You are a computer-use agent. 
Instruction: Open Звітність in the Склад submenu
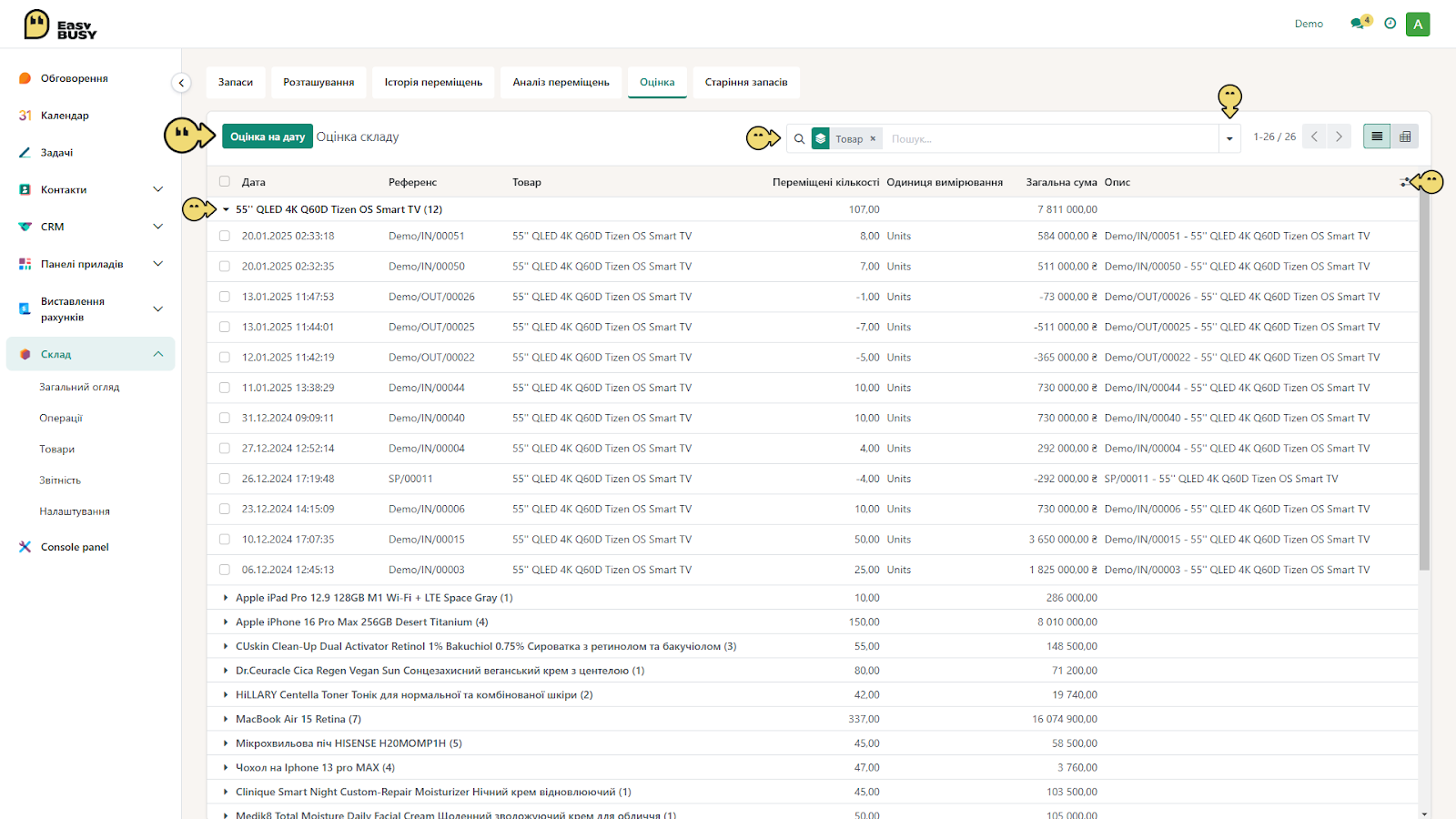click(x=60, y=480)
